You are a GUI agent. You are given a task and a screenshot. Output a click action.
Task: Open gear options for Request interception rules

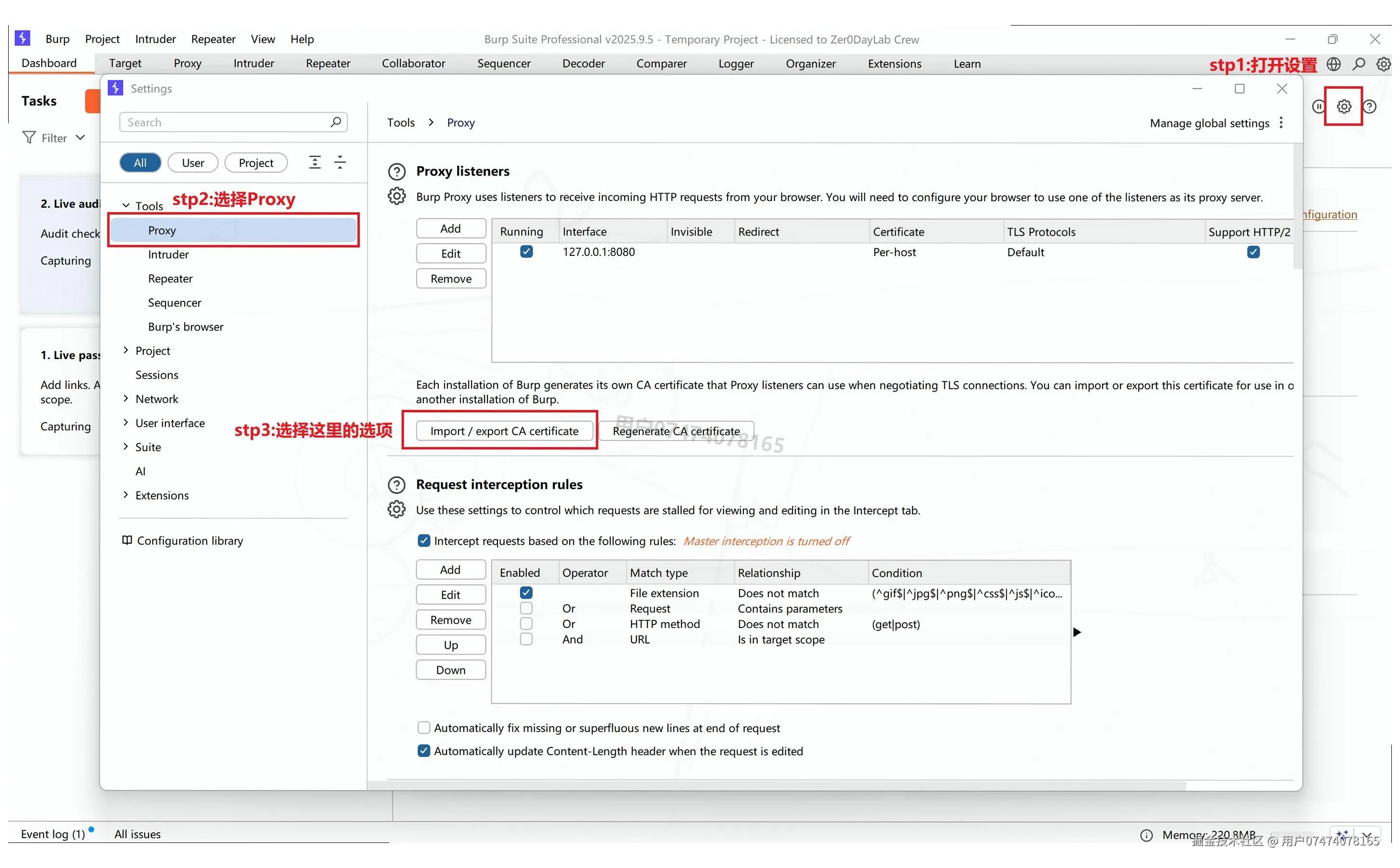coord(396,510)
